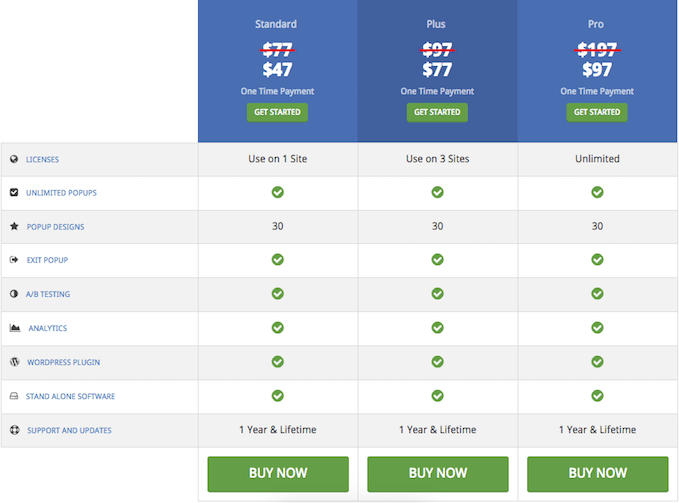Click the chart icon beside Analytics
The width and height of the screenshot is (679, 503).
tap(15, 328)
